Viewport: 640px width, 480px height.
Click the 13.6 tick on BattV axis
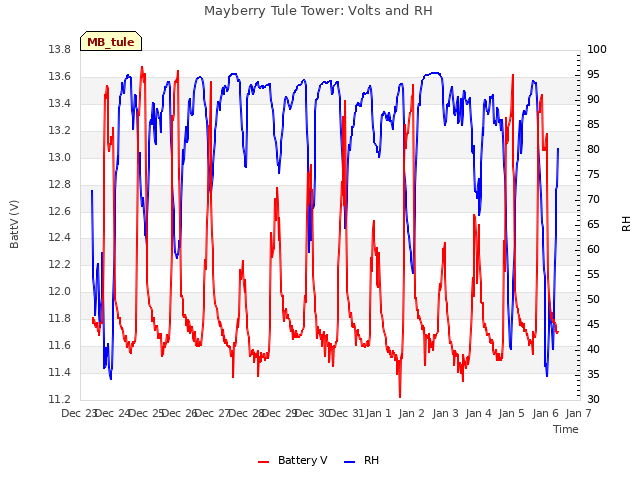point(60,77)
